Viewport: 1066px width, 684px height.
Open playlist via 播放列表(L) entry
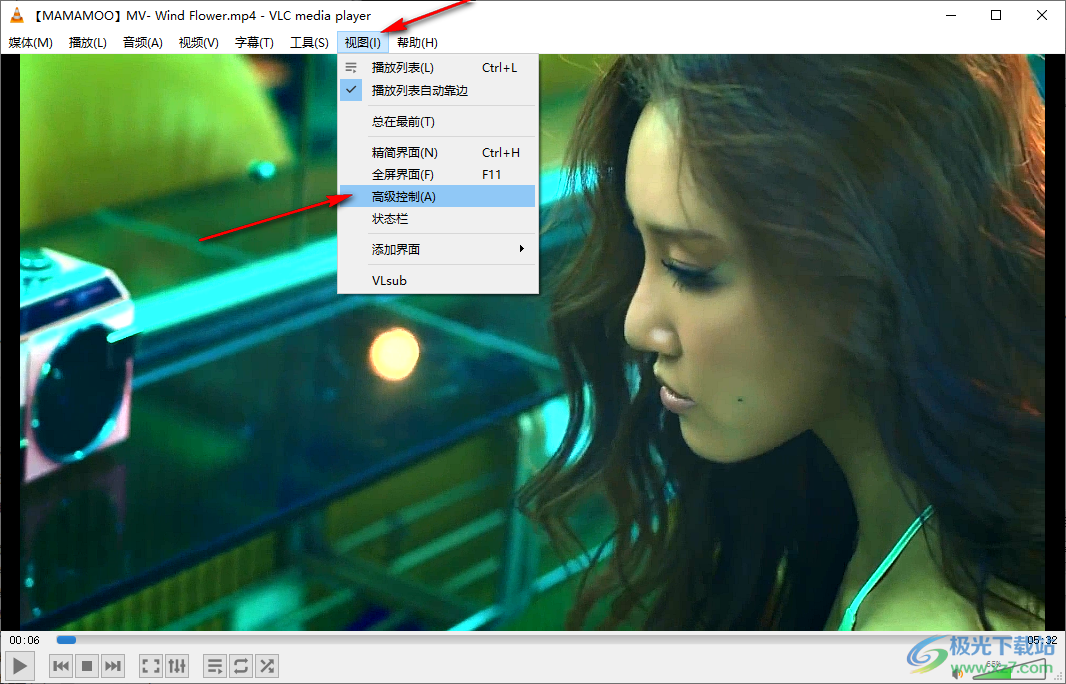tap(438, 67)
